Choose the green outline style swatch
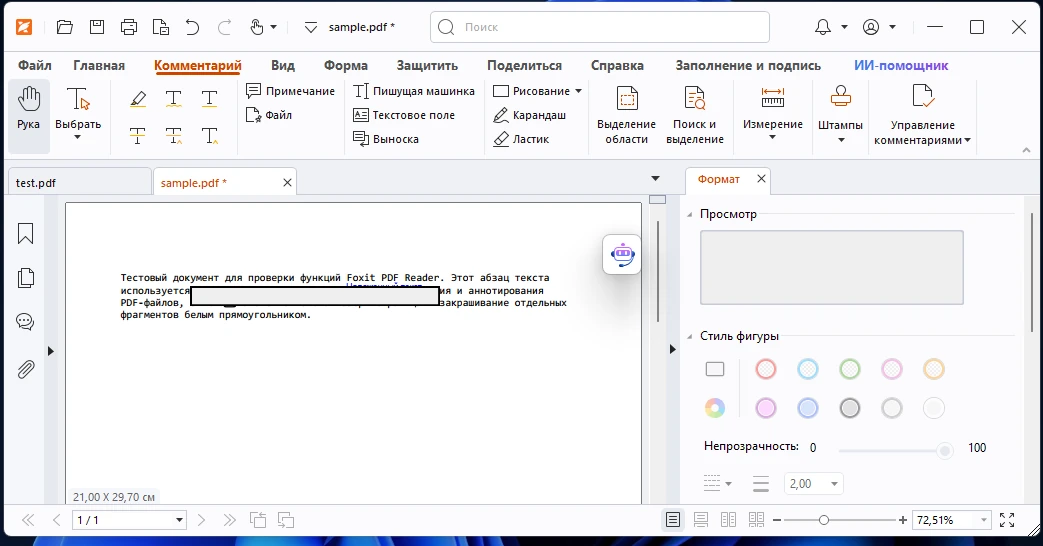This screenshot has height=546, width=1043. coord(849,369)
